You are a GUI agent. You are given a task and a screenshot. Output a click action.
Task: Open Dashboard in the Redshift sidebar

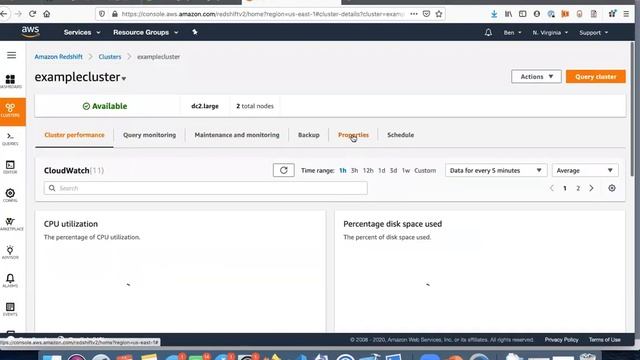point(11,82)
